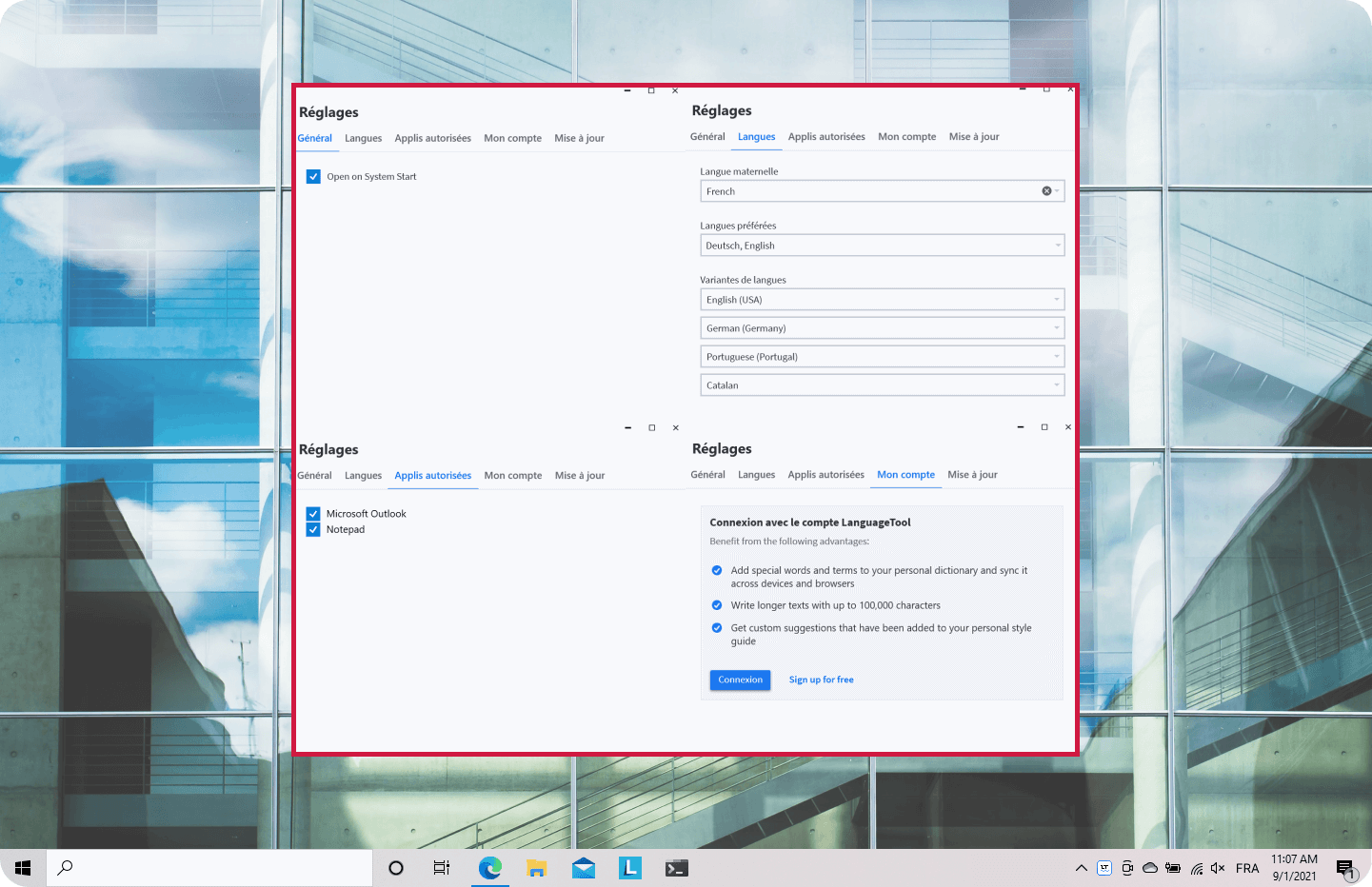Select Général tab in the Connexion window

point(707,475)
